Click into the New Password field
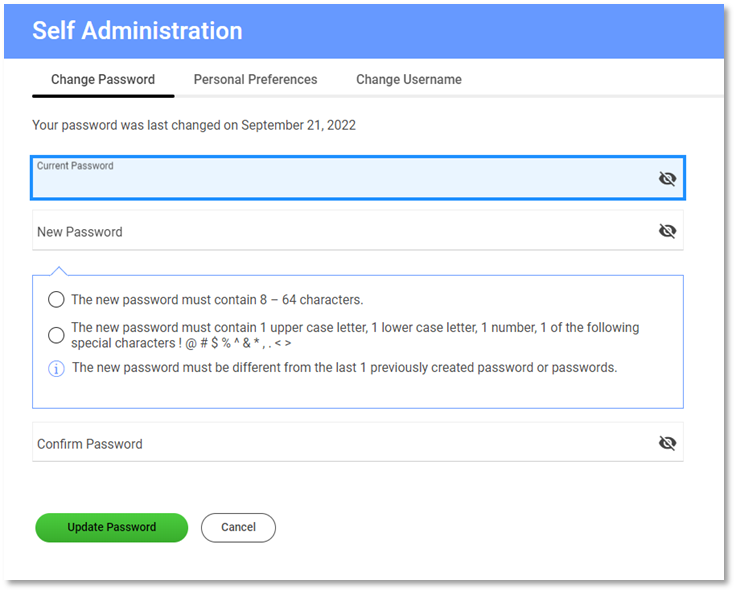Screen dimensions: 737x593 [340, 232]
